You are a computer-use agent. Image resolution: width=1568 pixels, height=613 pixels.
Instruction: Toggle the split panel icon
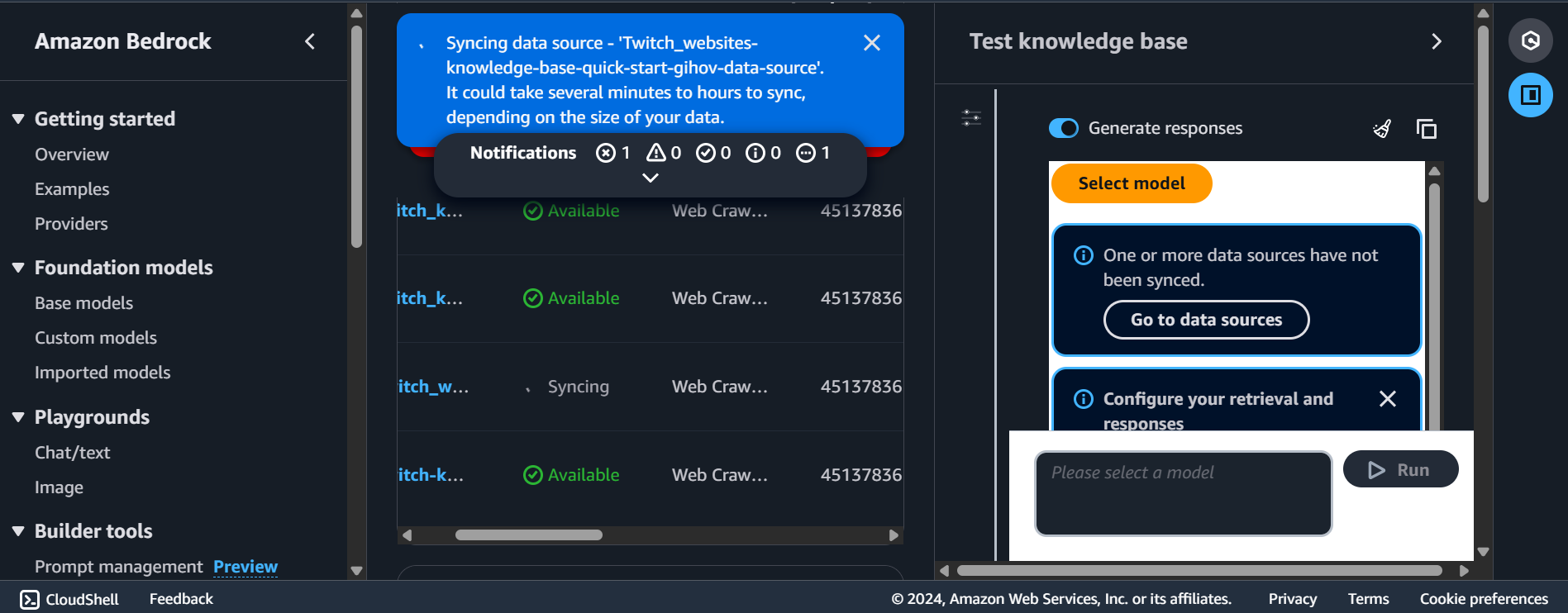coord(1531,95)
